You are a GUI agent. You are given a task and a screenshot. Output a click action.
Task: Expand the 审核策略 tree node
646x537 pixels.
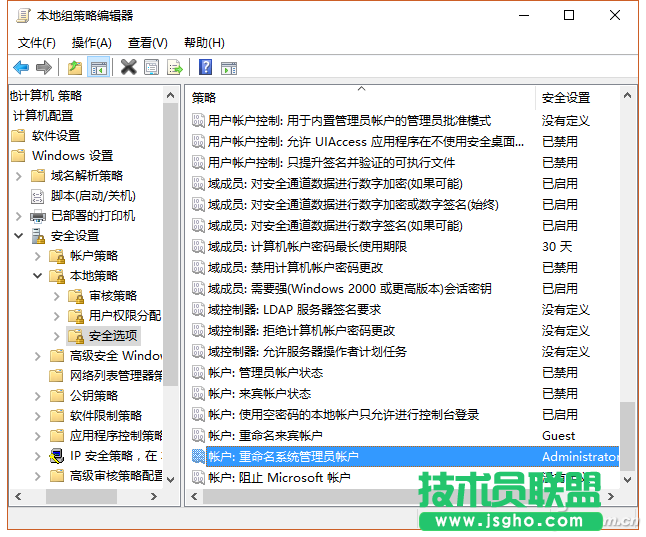56,296
